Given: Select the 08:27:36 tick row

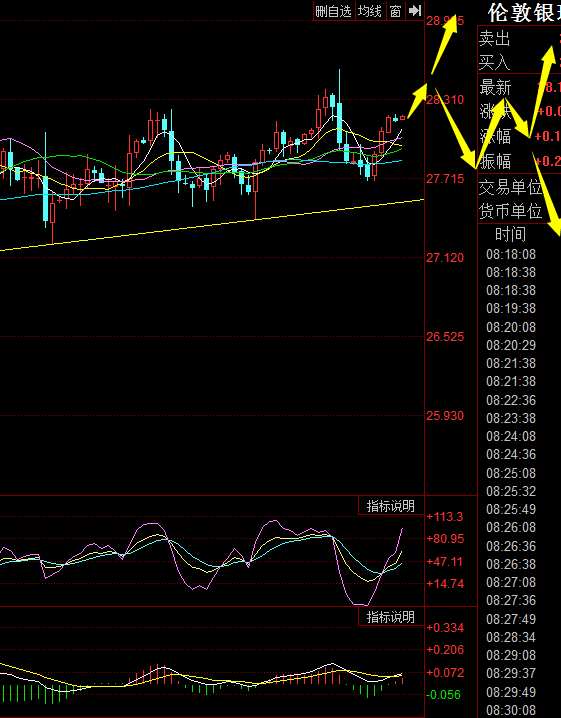Looking at the screenshot, I should [x=511, y=600].
